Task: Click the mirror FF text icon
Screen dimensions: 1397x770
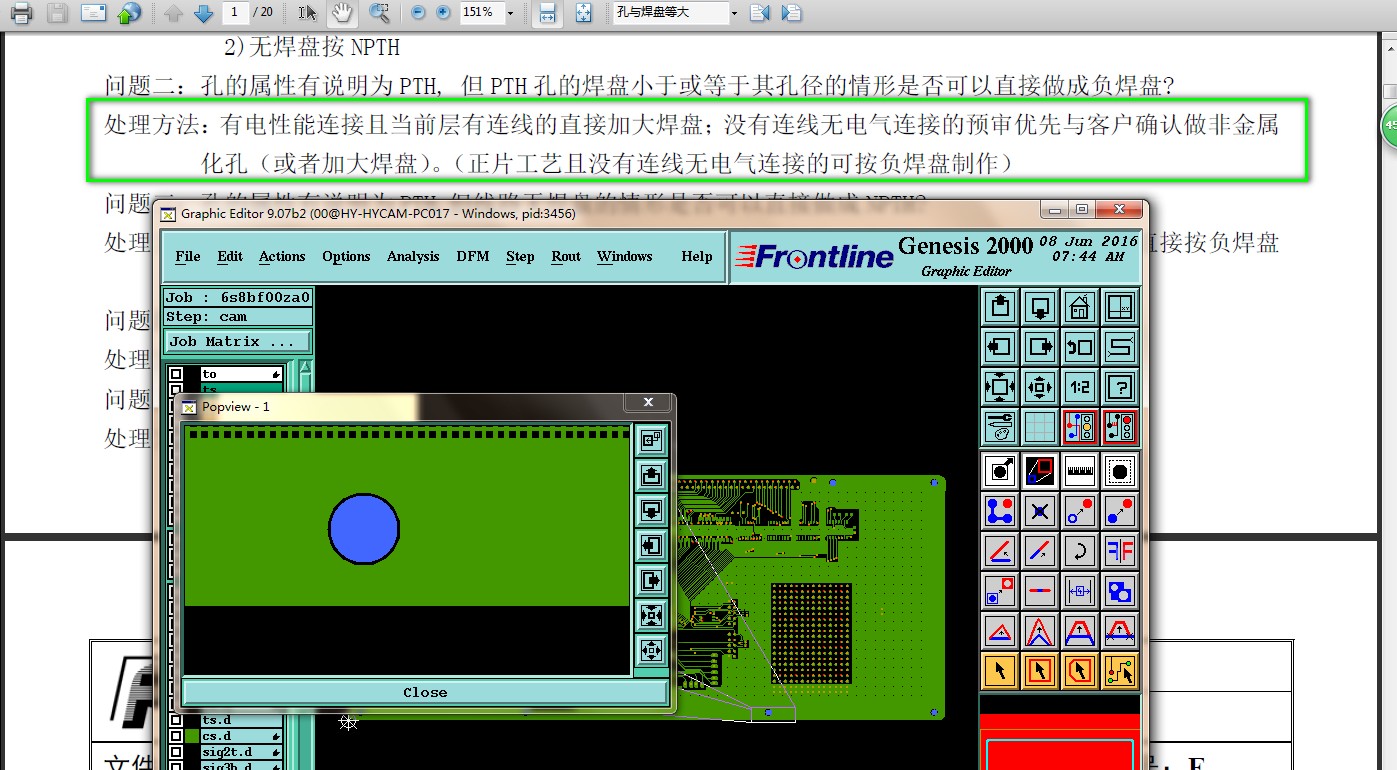Action: 1120,550
